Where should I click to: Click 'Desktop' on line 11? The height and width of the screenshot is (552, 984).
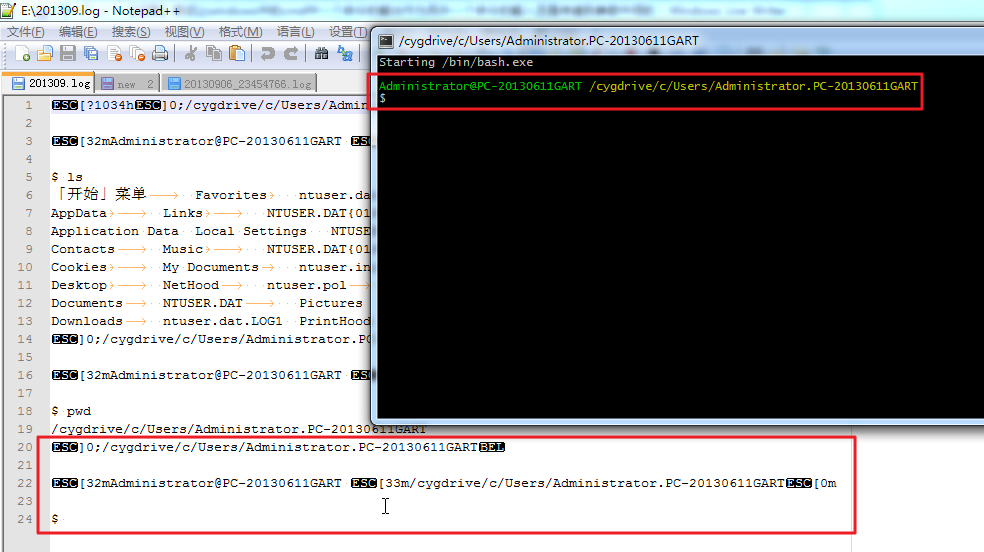[79, 285]
